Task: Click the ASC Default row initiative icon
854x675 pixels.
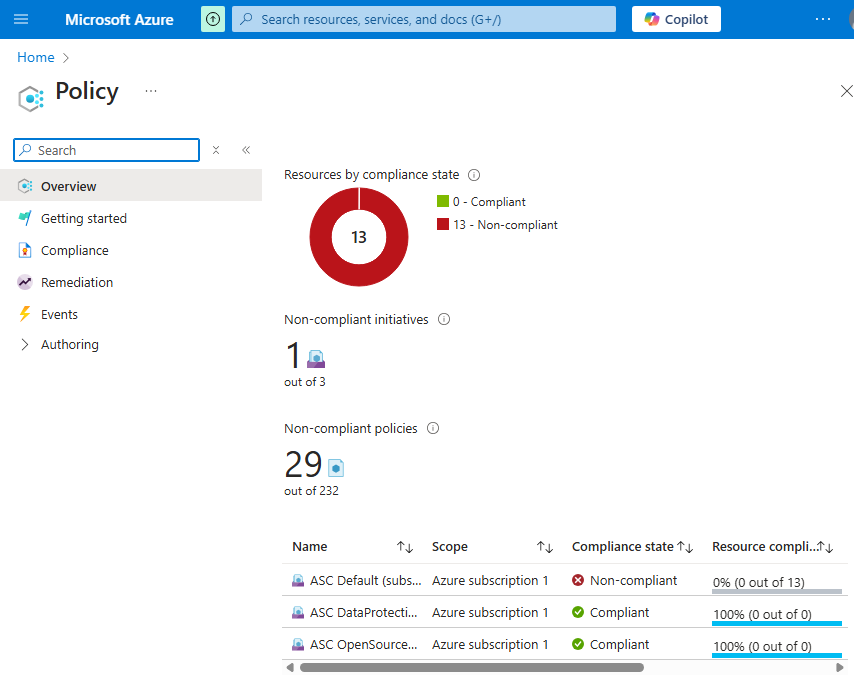Action: click(x=298, y=581)
